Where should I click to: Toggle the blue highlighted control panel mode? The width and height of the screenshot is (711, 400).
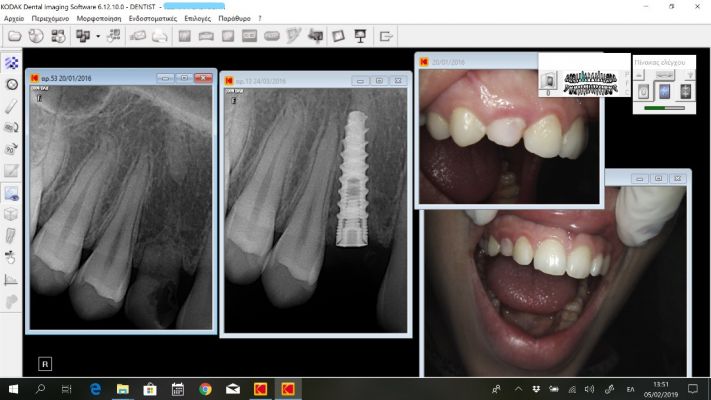point(664,92)
